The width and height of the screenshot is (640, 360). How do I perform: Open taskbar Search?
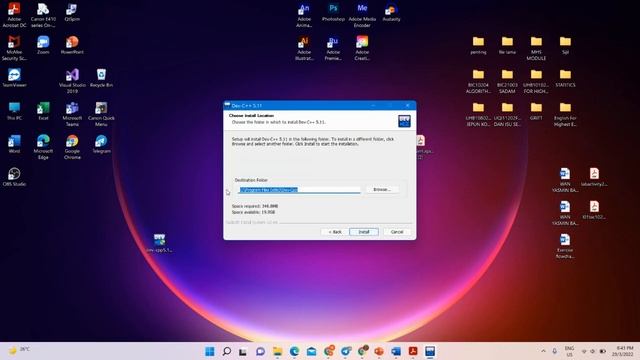tap(227, 351)
